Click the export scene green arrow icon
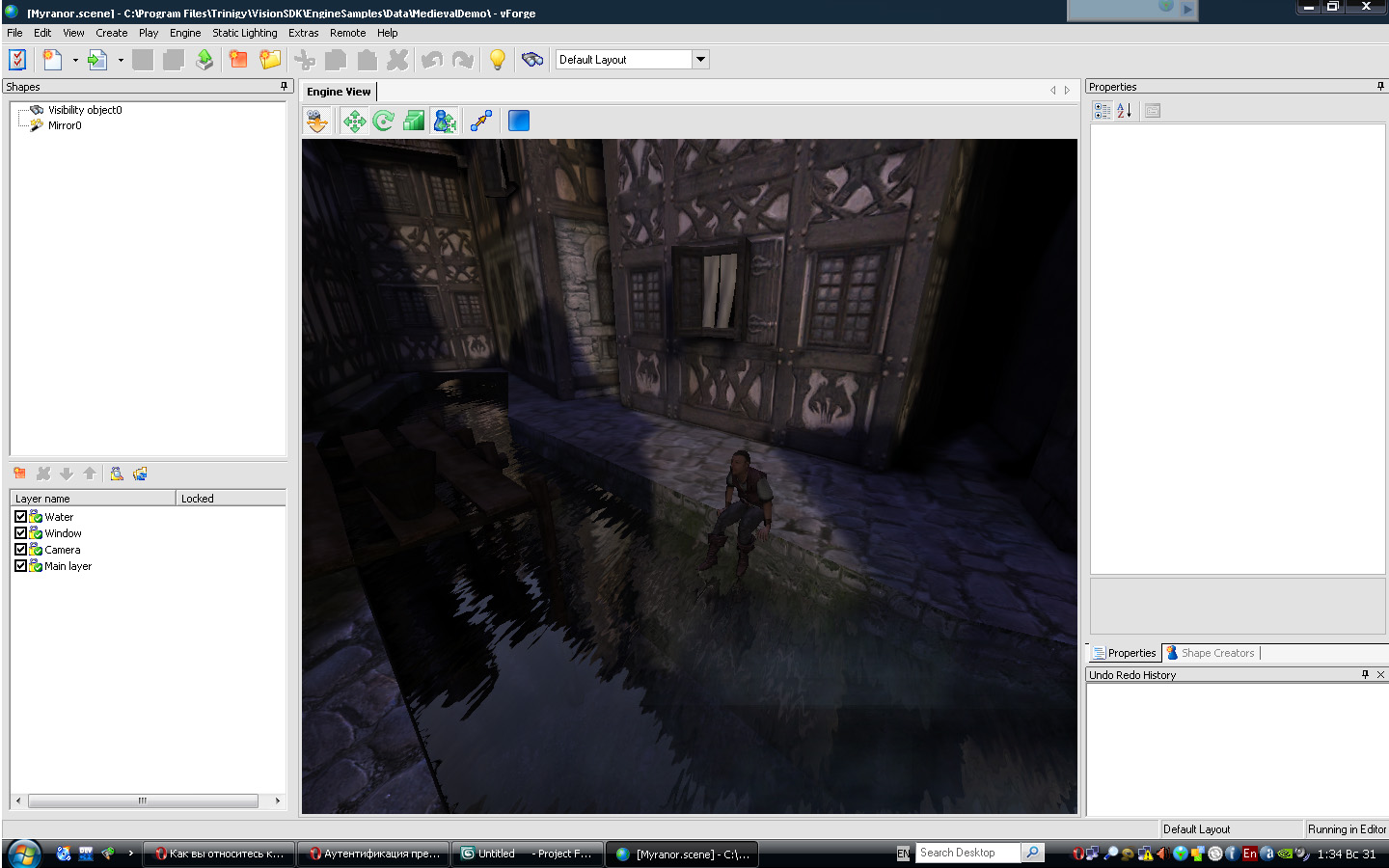 pos(204,60)
